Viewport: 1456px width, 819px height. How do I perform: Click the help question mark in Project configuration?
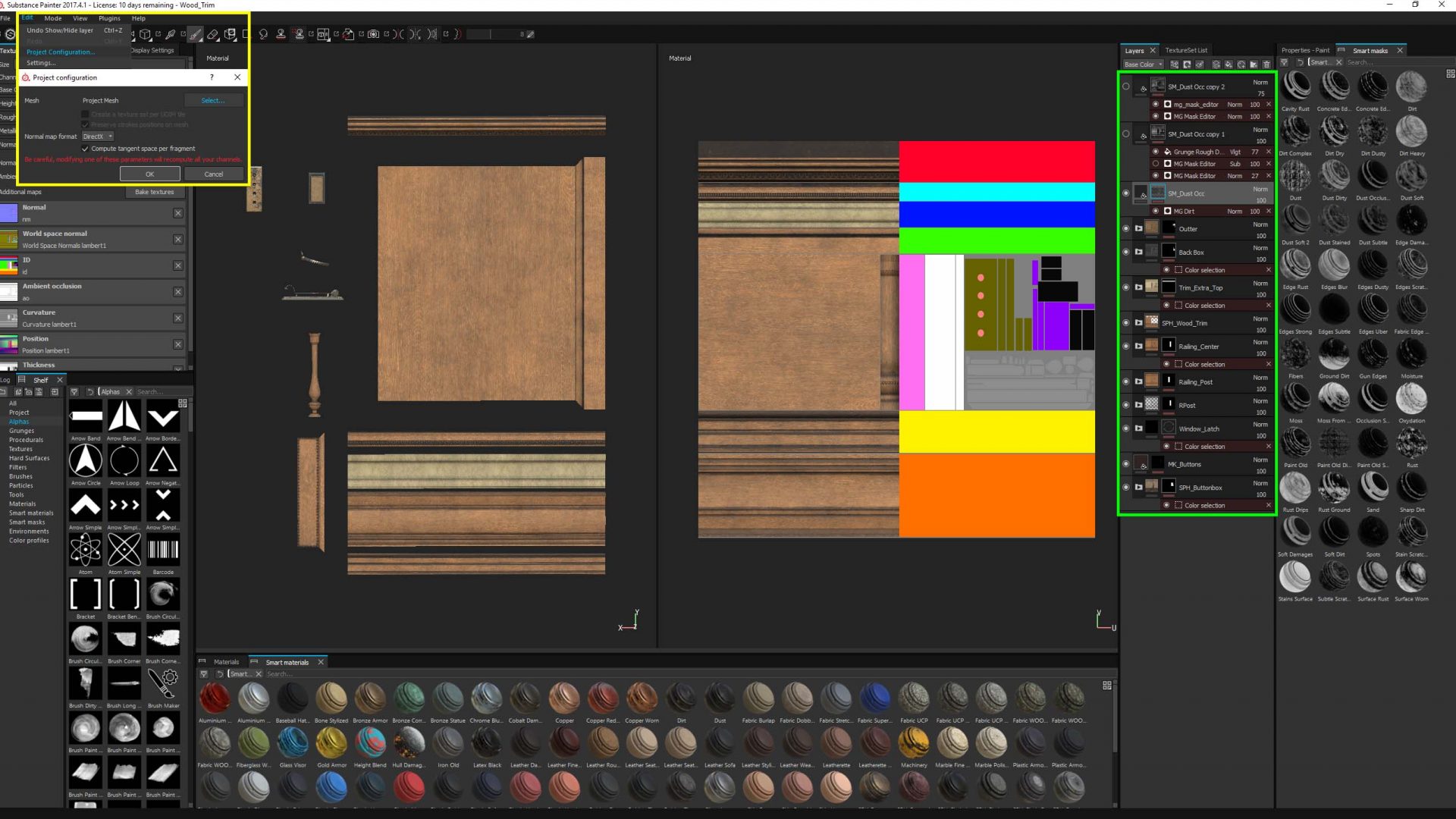coord(212,77)
